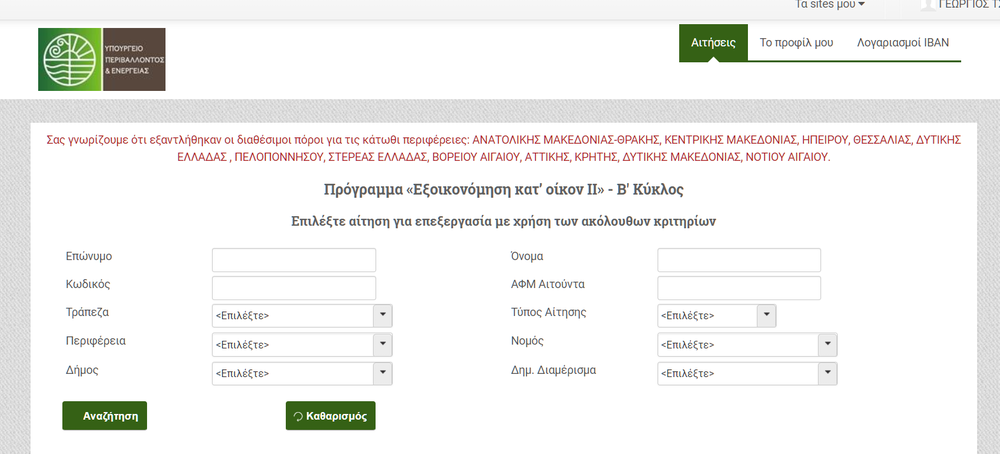
Task: Switch to the Αιτήσεις tab
Action: pyautogui.click(x=713, y=43)
